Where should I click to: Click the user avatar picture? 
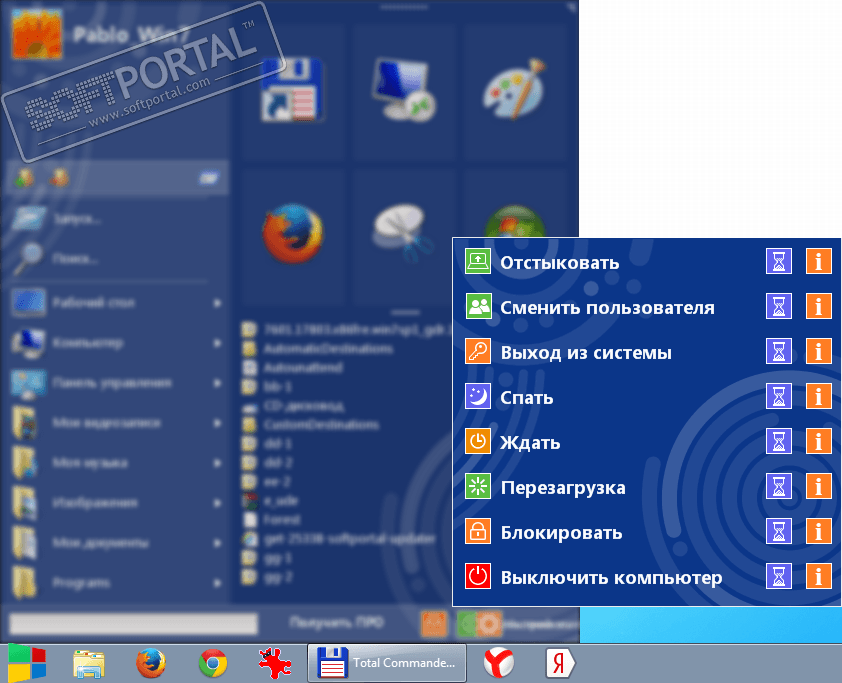point(37,32)
